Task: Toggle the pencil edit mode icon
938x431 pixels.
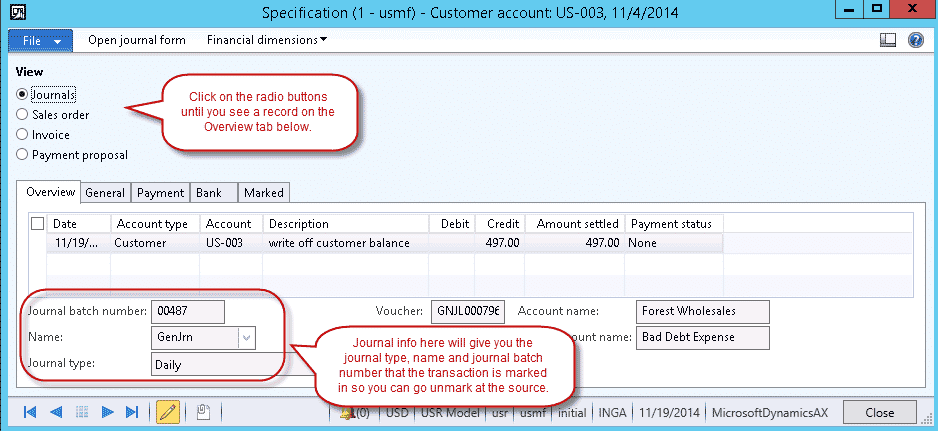Action: click(x=168, y=412)
